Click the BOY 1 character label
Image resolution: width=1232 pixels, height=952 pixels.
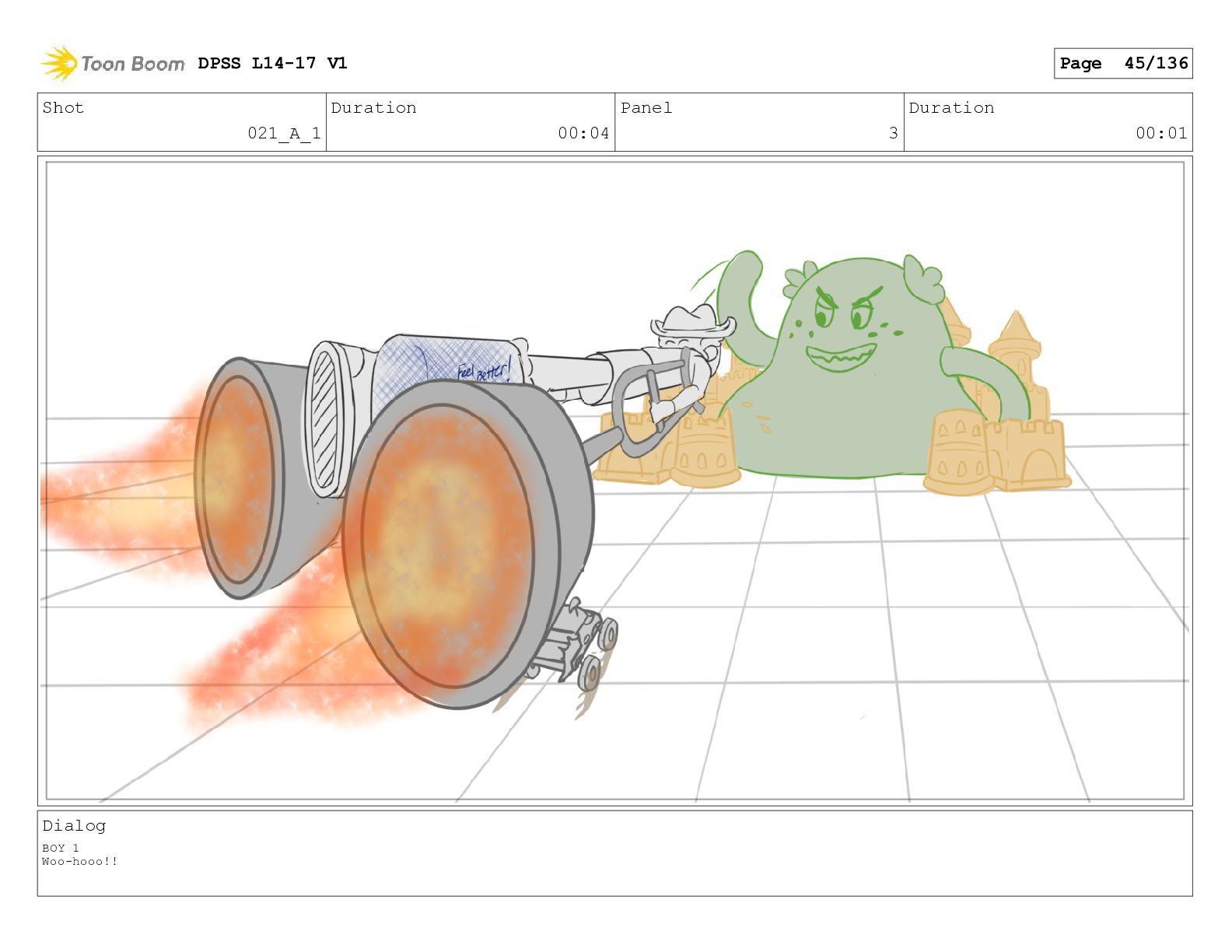tap(61, 848)
